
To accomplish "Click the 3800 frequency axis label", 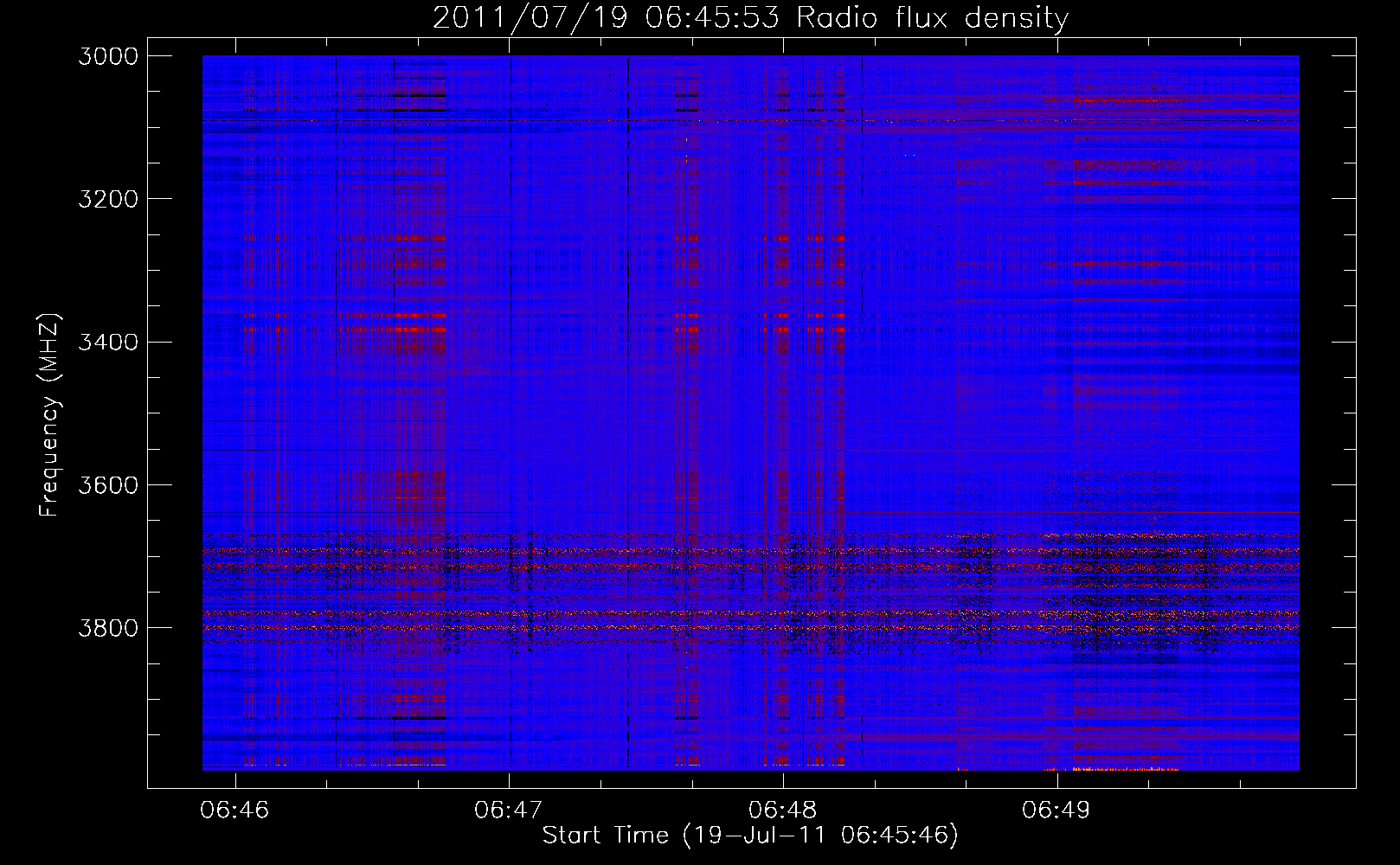I will (x=108, y=627).
